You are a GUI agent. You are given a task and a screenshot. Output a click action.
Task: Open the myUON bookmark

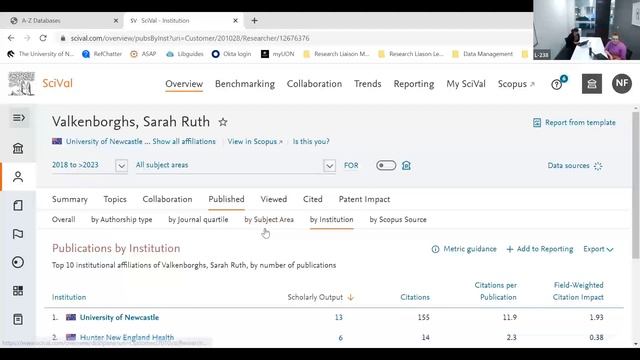278,54
